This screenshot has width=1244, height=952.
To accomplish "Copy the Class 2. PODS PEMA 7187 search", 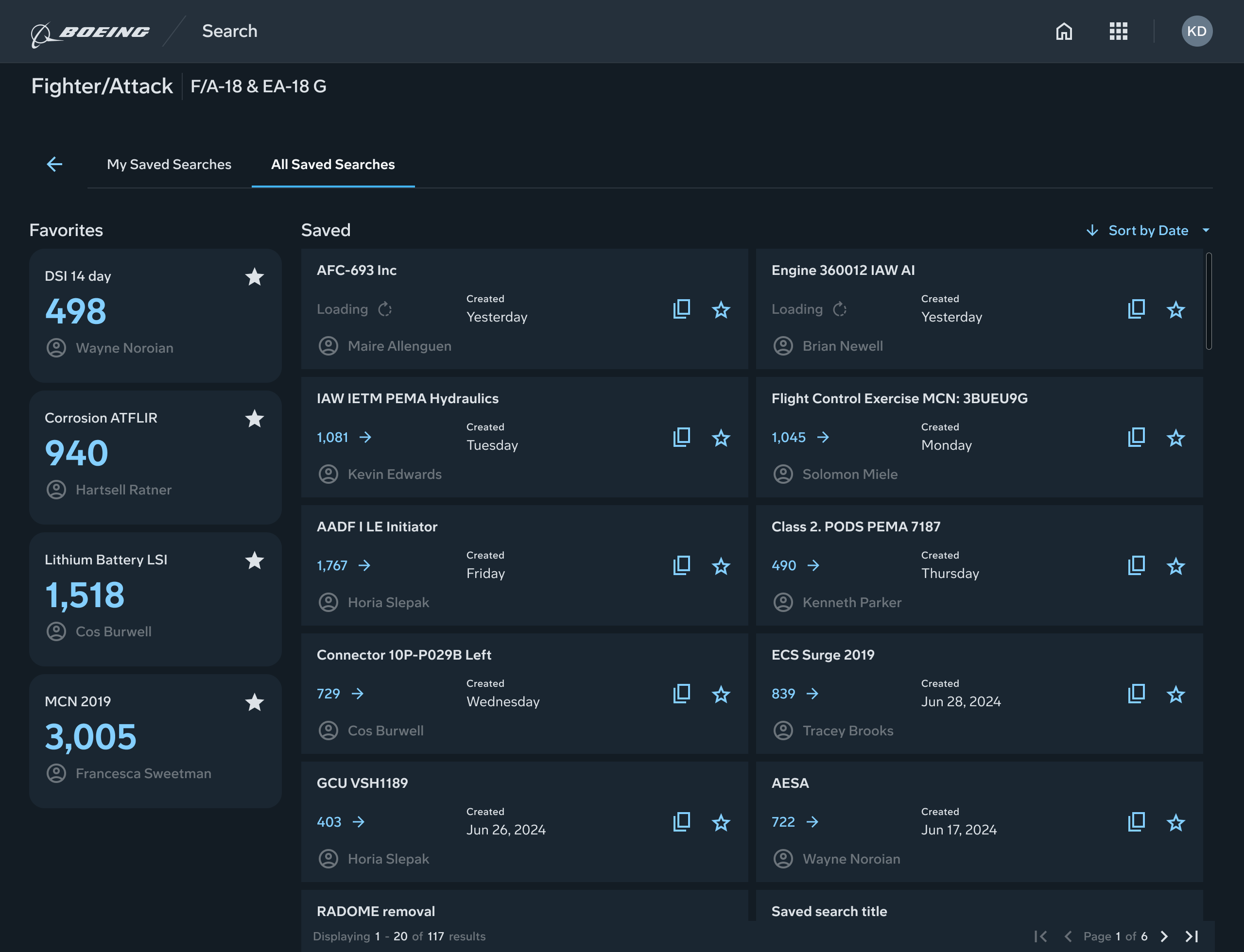I will [x=1136, y=565].
